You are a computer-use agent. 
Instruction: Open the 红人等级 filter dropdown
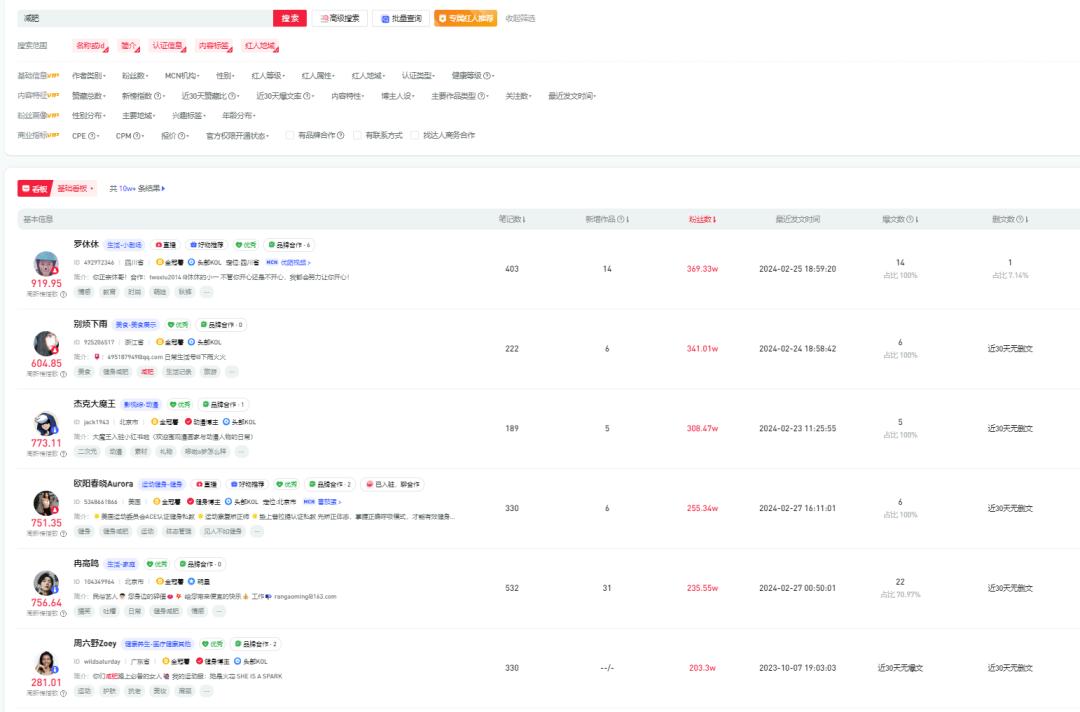coord(268,75)
